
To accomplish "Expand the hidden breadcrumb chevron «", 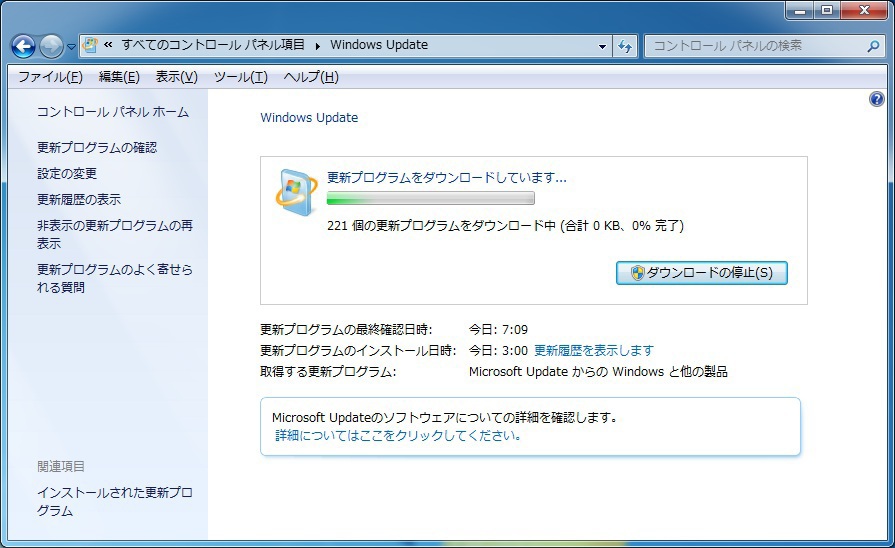I will point(108,45).
